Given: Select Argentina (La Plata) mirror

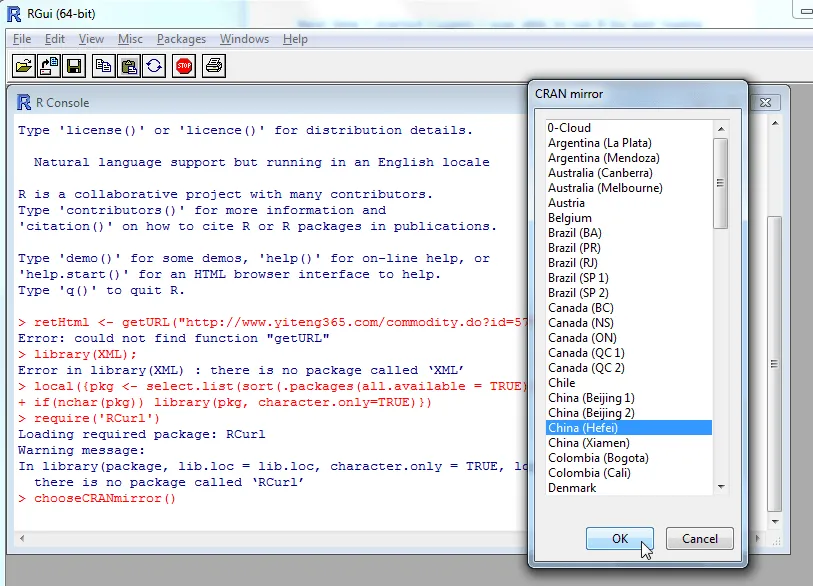Looking at the screenshot, I should (x=629, y=143).
